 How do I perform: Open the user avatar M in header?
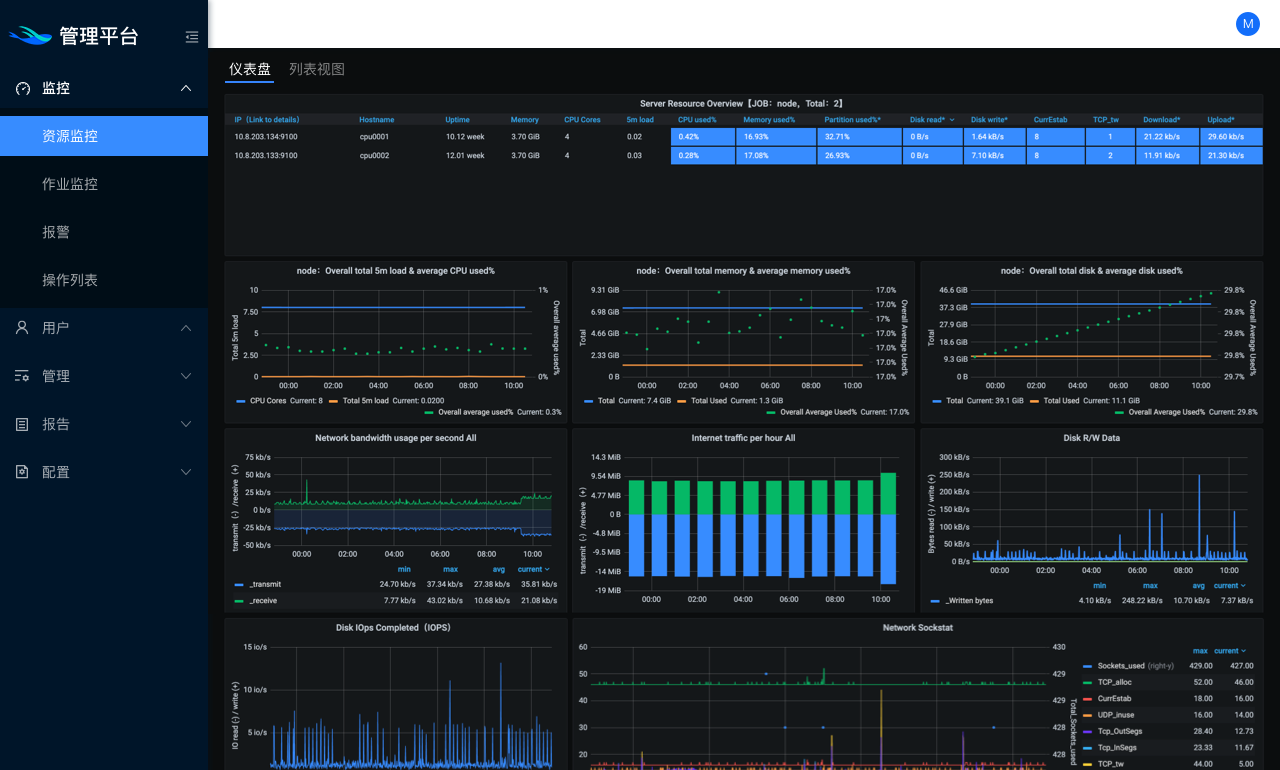click(1247, 24)
